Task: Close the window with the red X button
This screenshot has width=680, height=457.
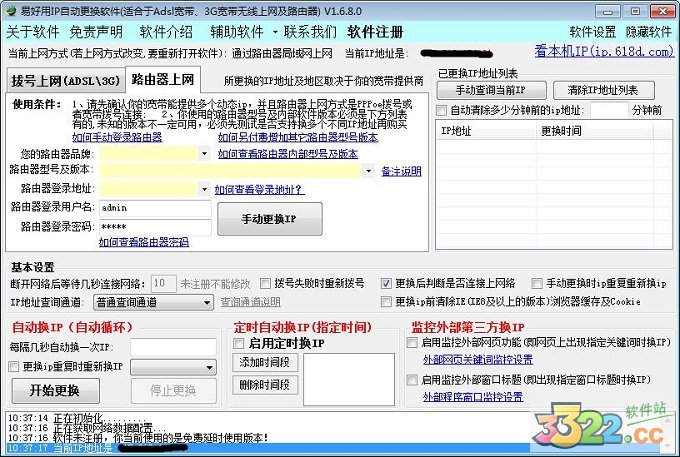Action: point(663,11)
